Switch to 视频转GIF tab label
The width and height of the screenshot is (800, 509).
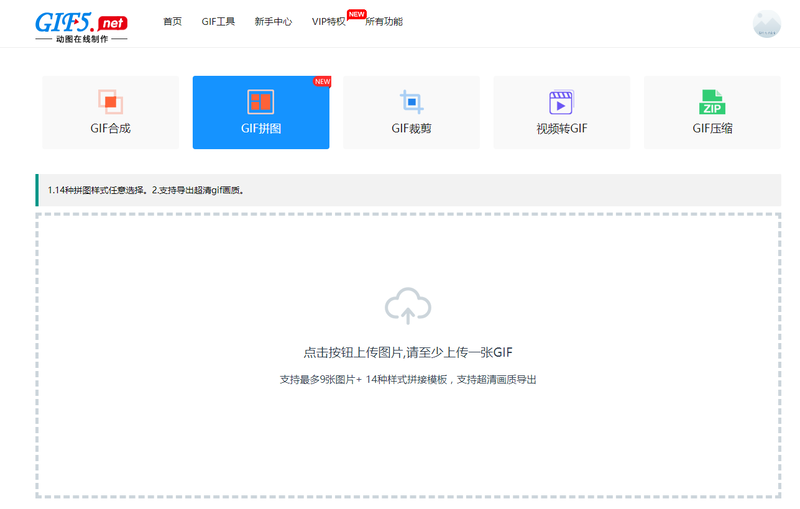tap(562, 129)
